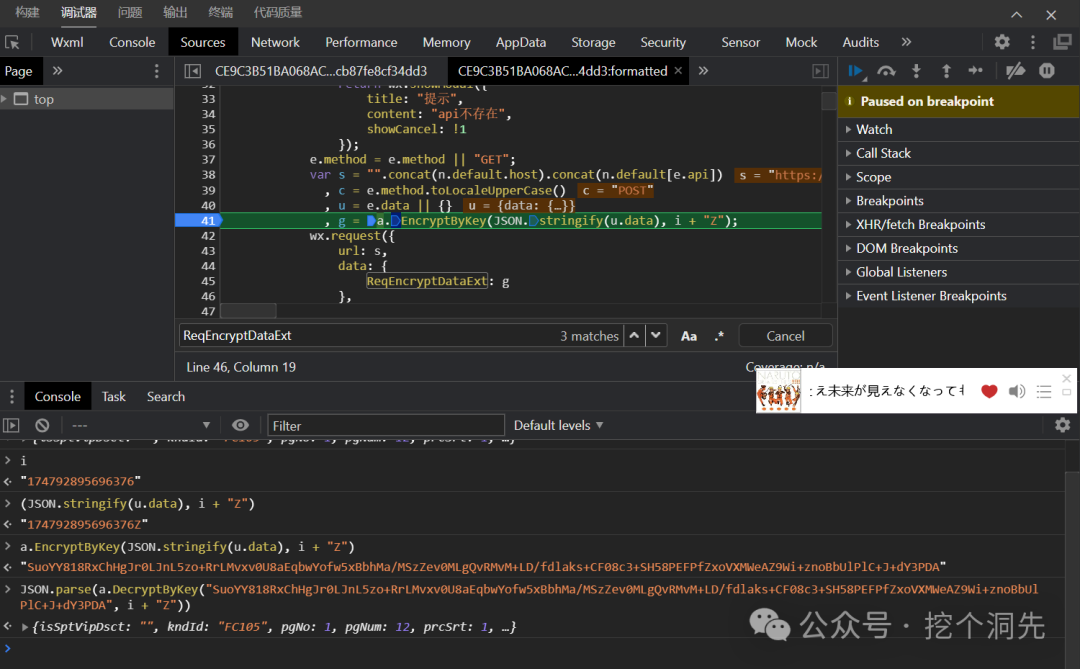
Task: Open the Storage tab
Action: pos(593,42)
